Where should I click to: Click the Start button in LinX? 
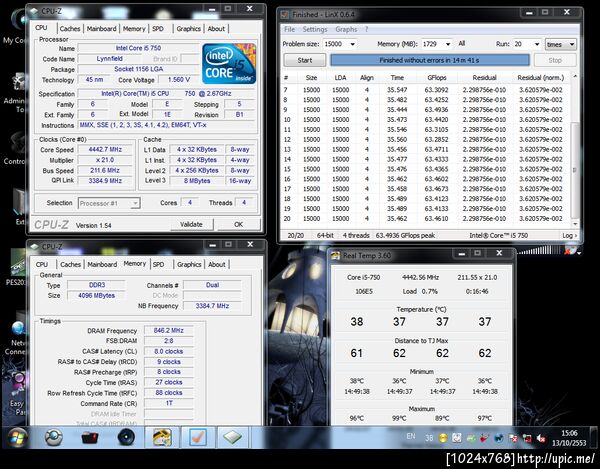(x=305, y=60)
